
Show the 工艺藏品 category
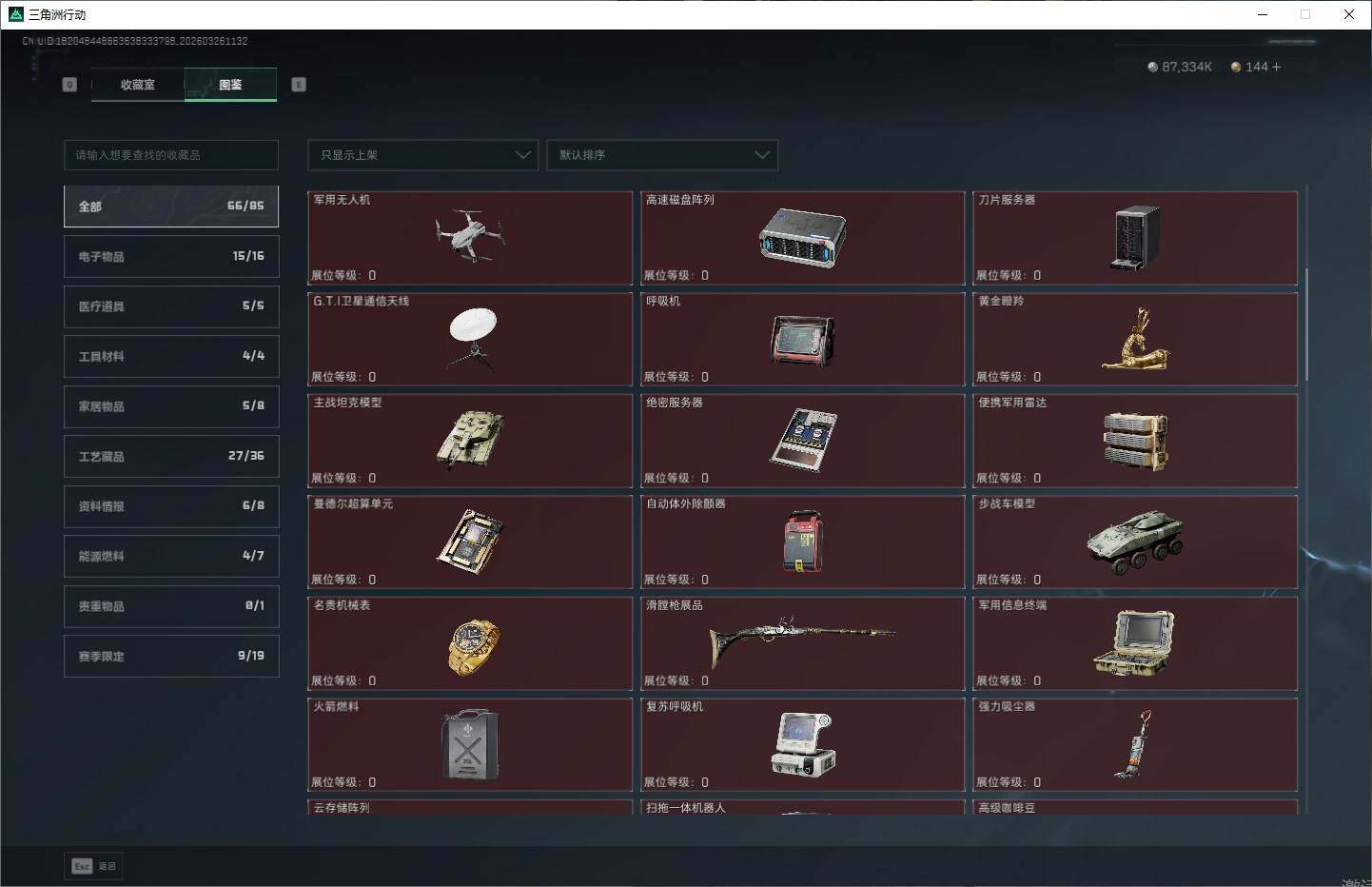point(171,457)
